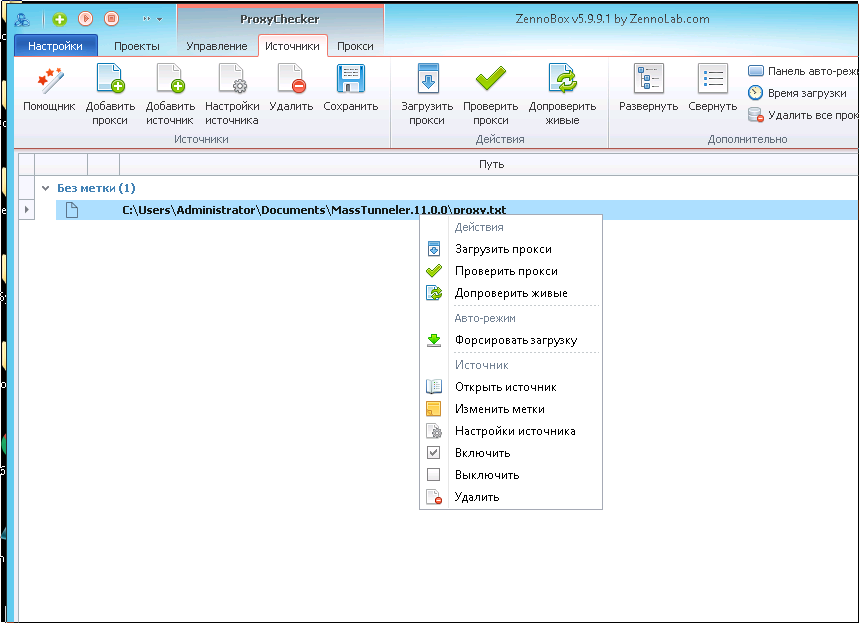The image size is (859, 623).
Task: Choose Настройки источника in context menu
Action: coord(511,431)
